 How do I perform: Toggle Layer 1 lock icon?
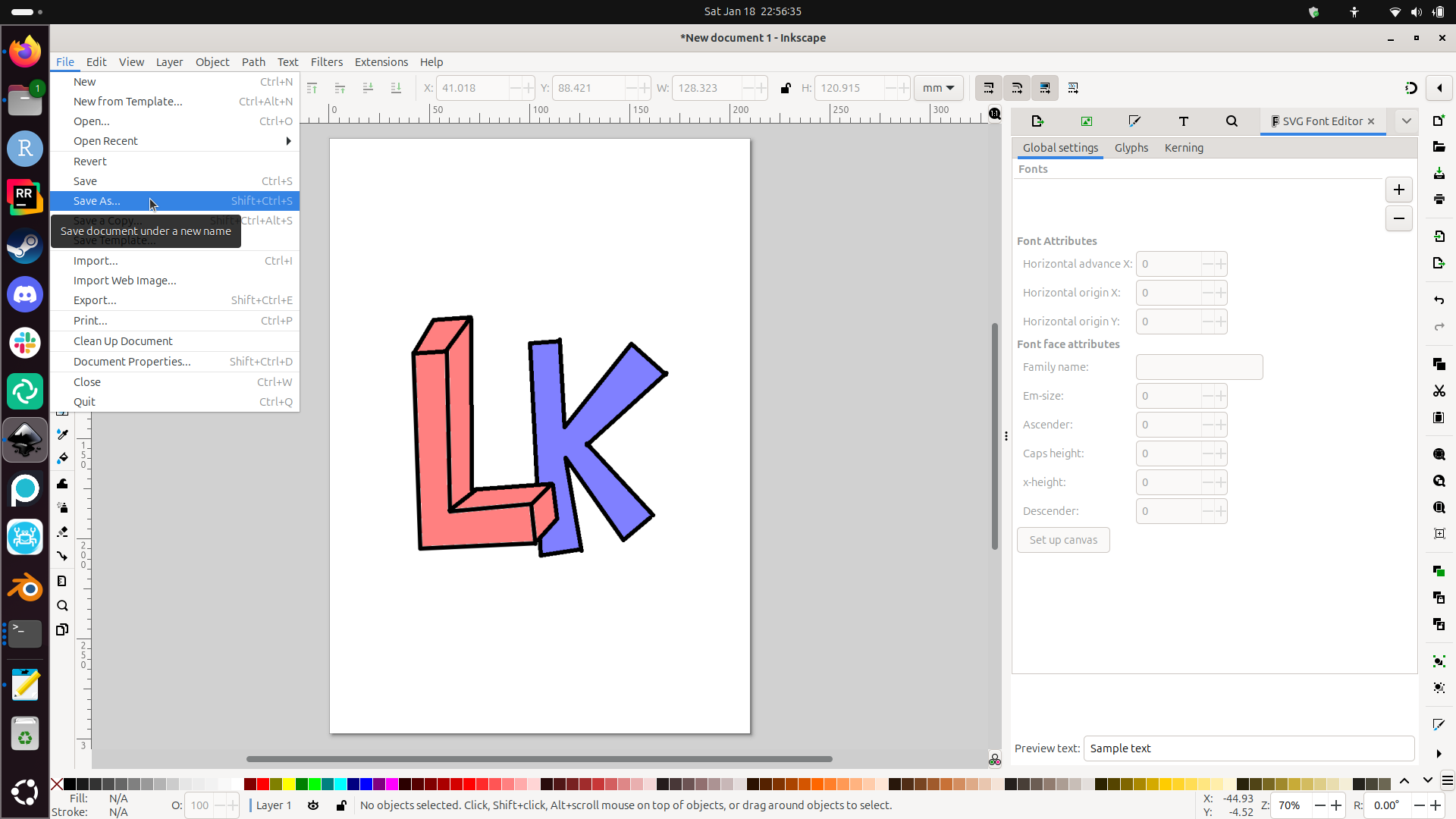tap(341, 805)
